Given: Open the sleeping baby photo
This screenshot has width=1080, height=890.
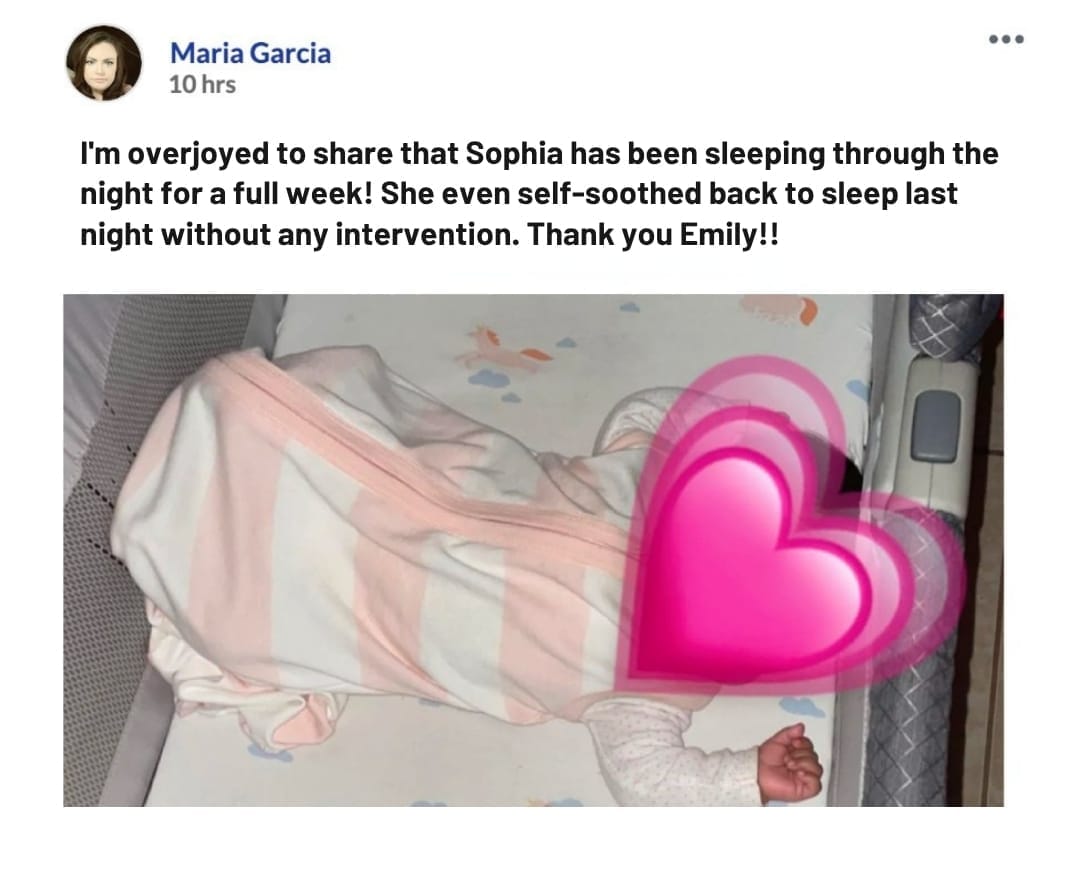Looking at the screenshot, I should point(533,550).
